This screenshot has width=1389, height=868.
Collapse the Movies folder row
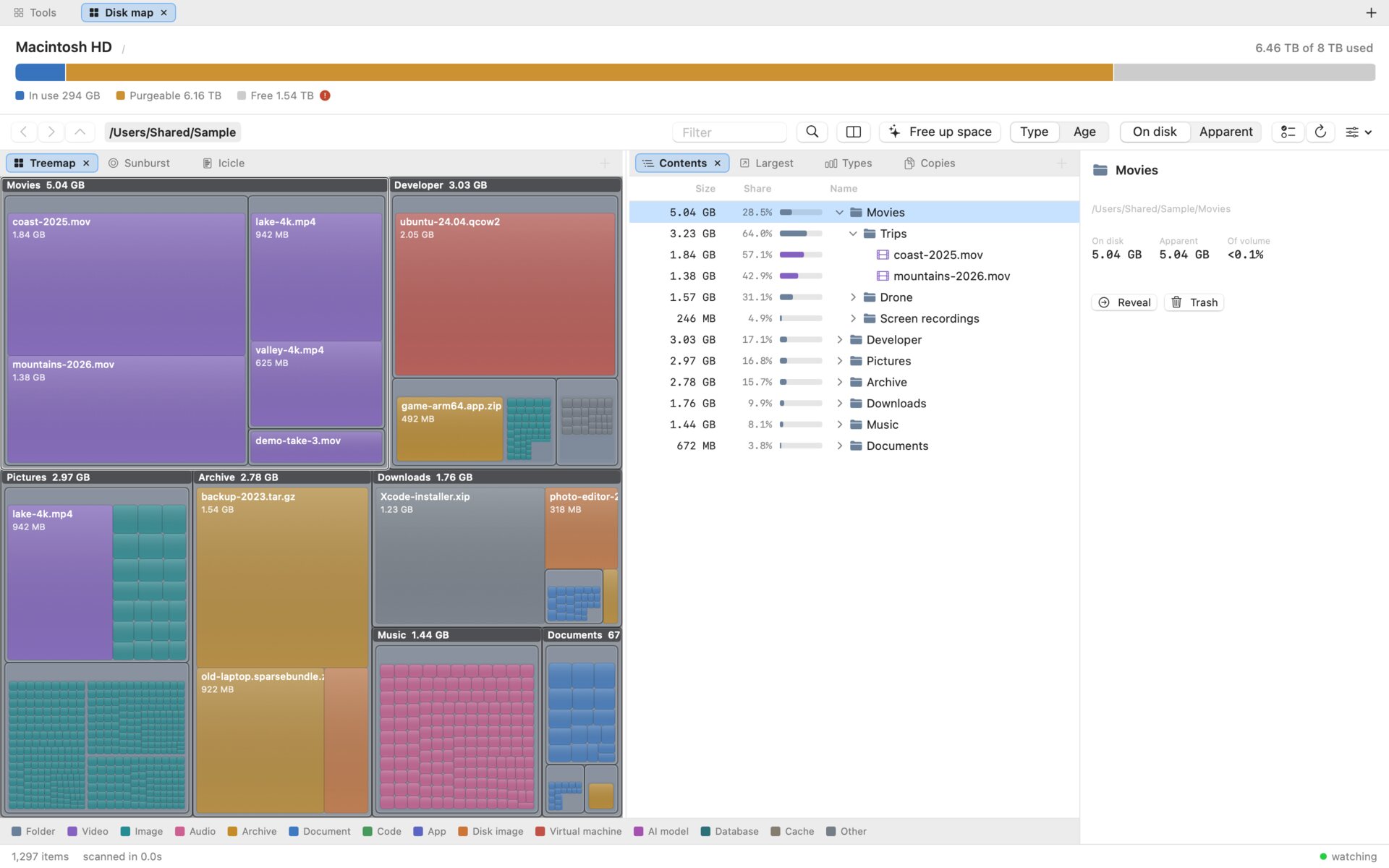point(839,212)
